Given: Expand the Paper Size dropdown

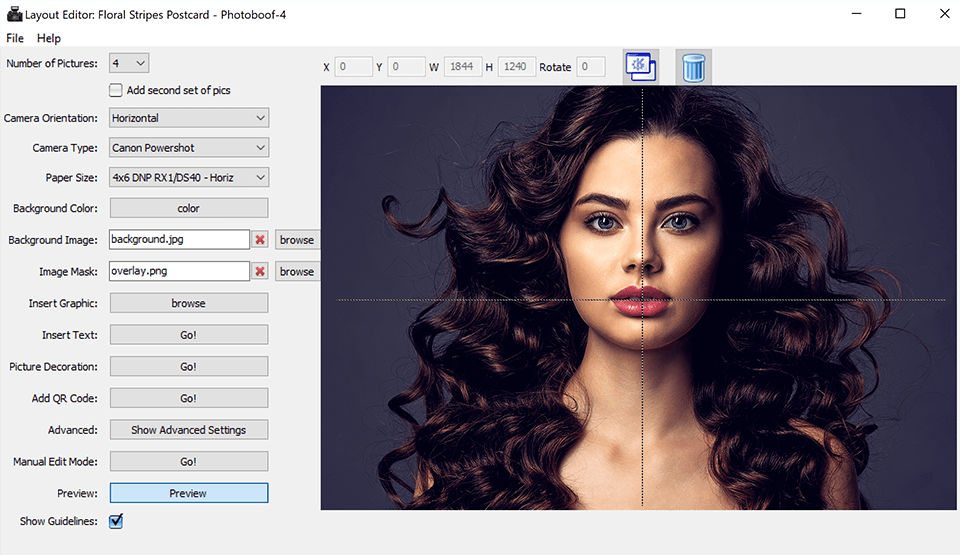Looking at the screenshot, I should (188, 178).
